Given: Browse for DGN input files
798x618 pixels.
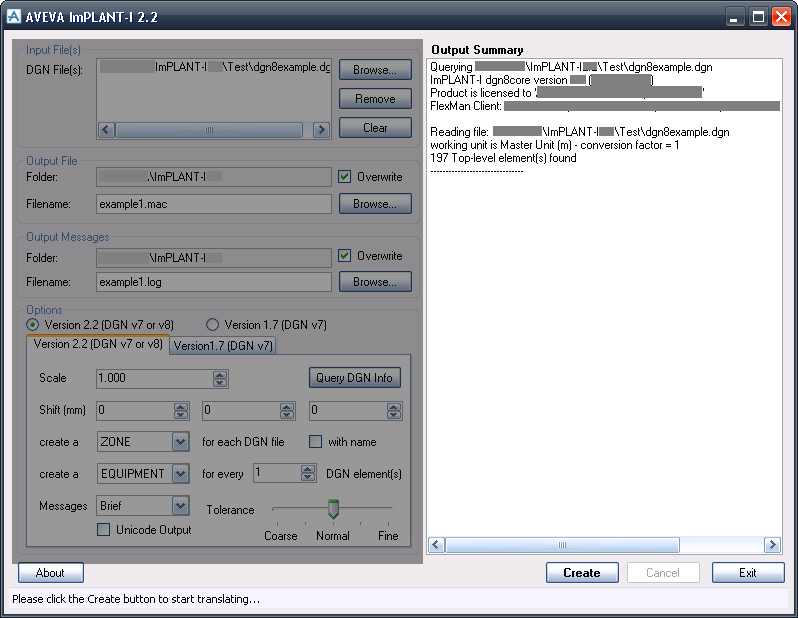Looking at the screenshot, I should coord(375,70).
